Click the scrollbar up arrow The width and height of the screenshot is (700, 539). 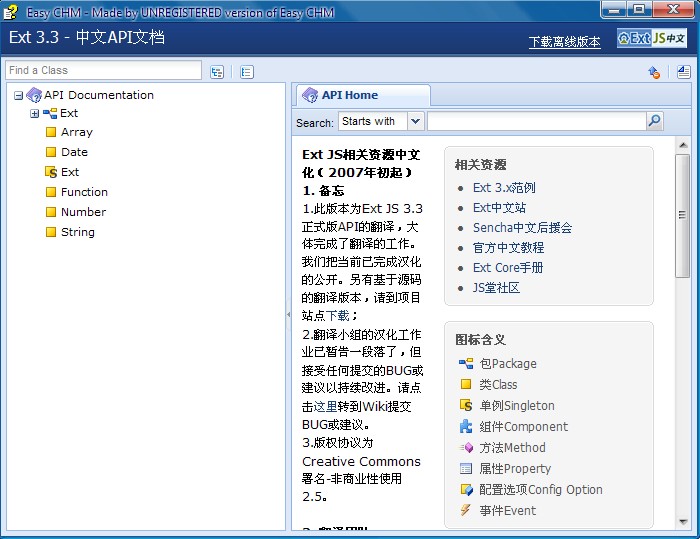coord(683,145)
